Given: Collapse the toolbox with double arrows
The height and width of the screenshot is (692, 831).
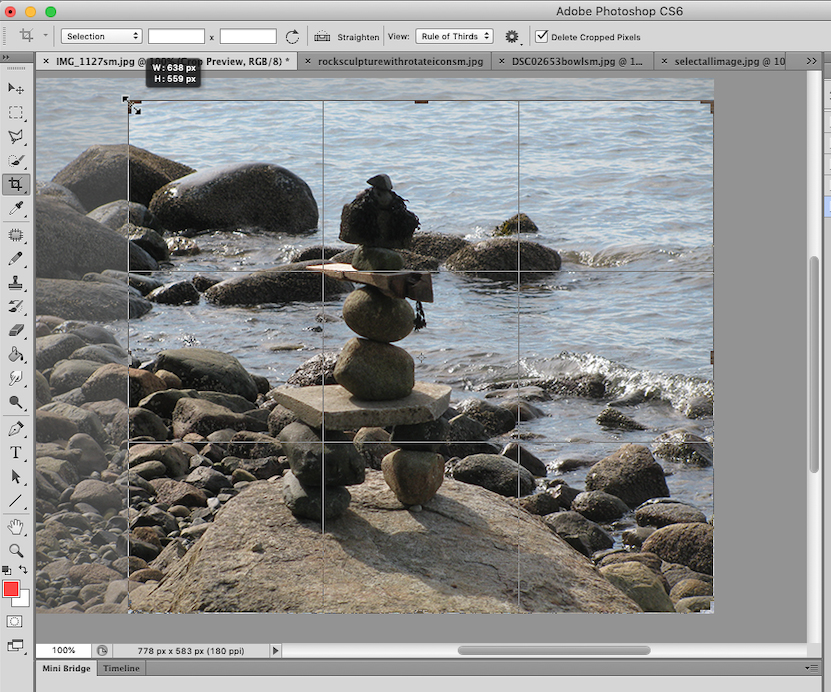Looking at the screenshot, I should click(6, 57).
